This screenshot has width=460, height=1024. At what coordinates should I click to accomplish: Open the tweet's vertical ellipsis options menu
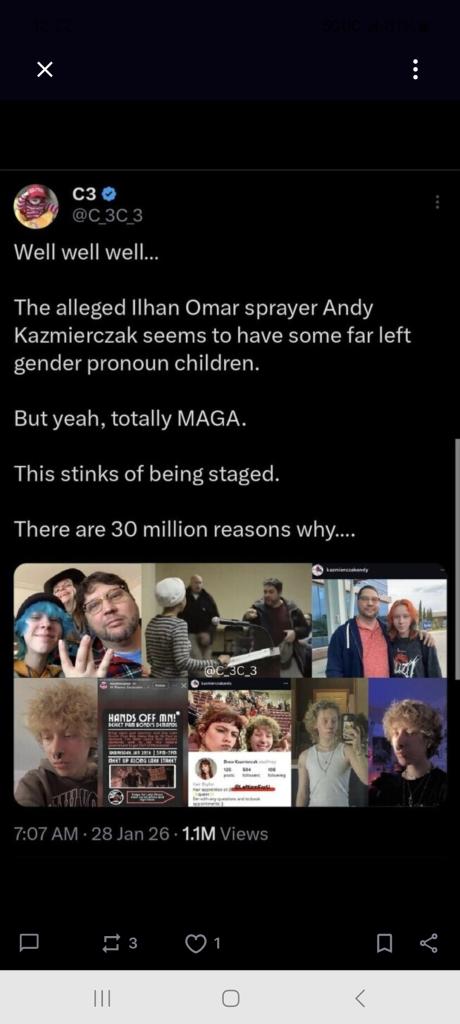(x=437, y=202)
